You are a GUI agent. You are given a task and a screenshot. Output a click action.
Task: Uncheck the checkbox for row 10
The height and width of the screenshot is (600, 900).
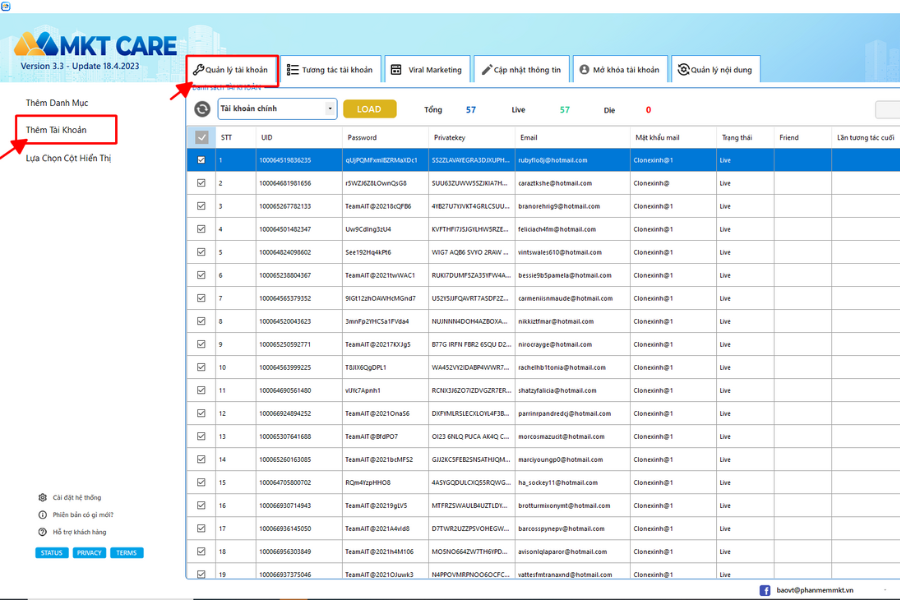coord(202,368)
